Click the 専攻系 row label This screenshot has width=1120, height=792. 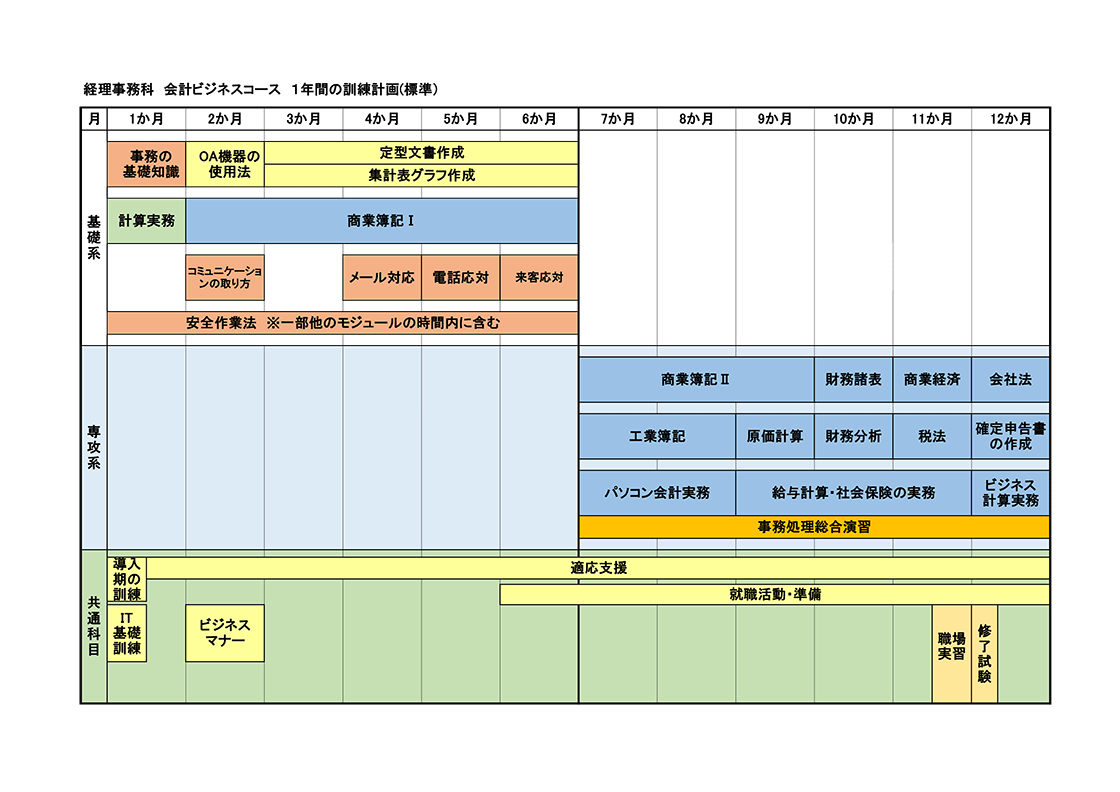point(94,448)
